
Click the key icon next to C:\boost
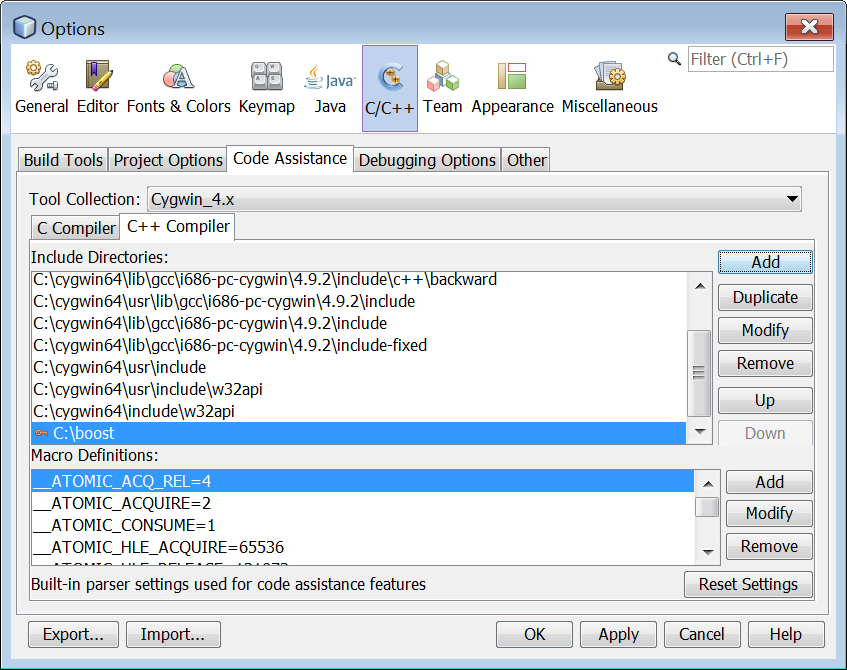[41, 433]
